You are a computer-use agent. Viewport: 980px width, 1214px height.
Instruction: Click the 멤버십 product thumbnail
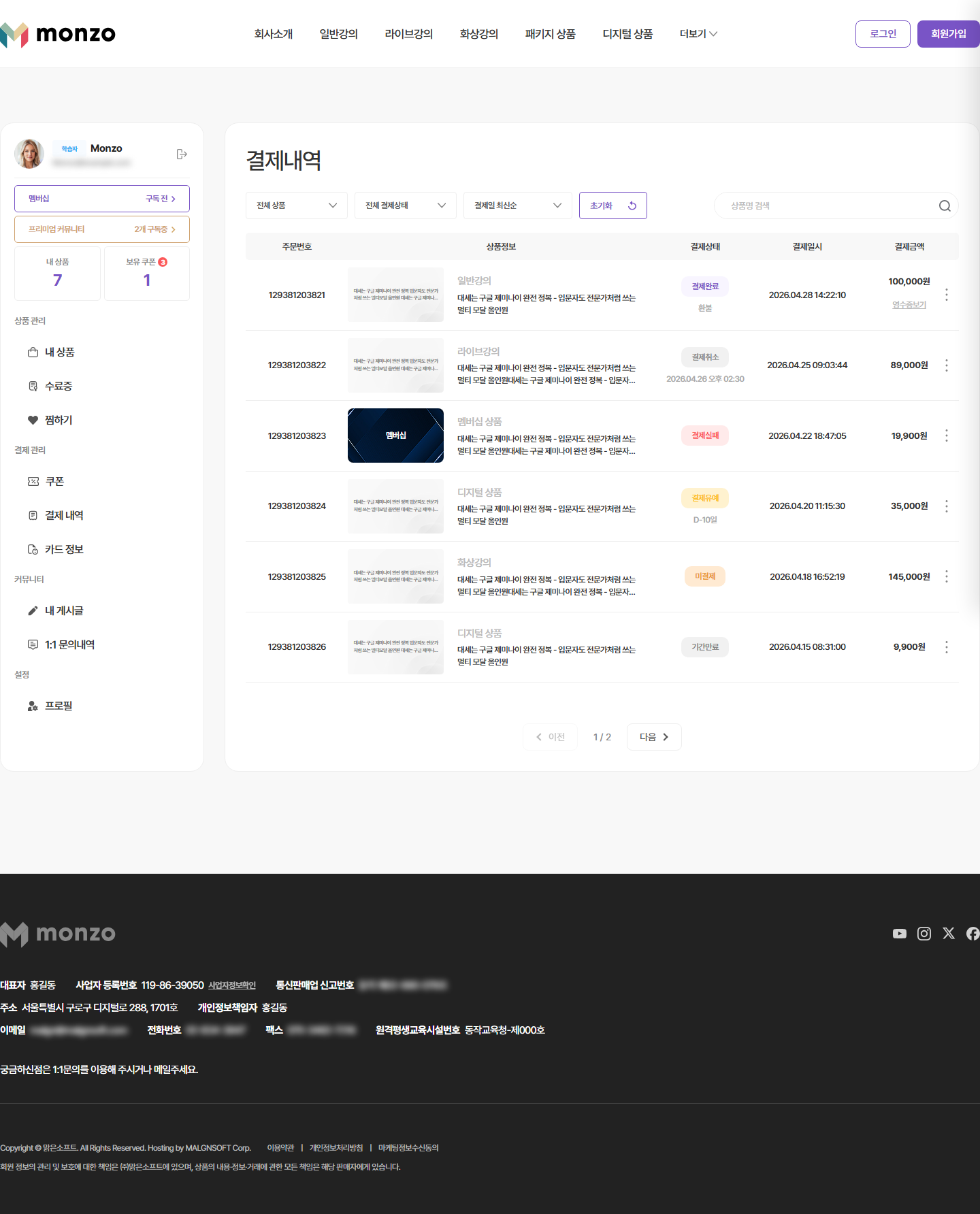(395, 436)
